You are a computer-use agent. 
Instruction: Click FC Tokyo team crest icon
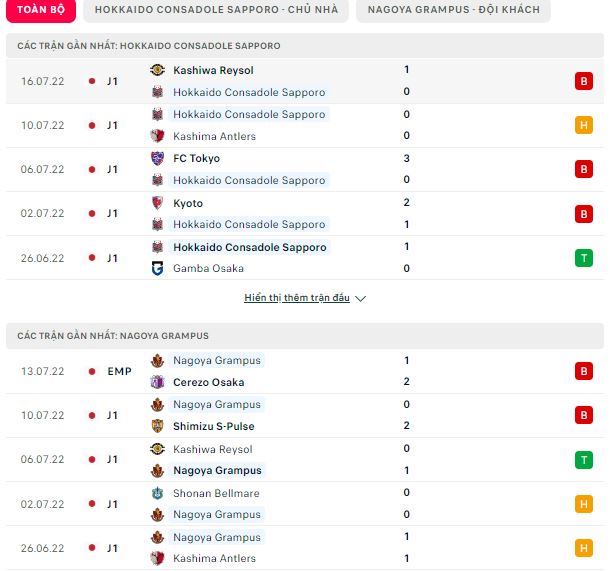pos(156,159)
